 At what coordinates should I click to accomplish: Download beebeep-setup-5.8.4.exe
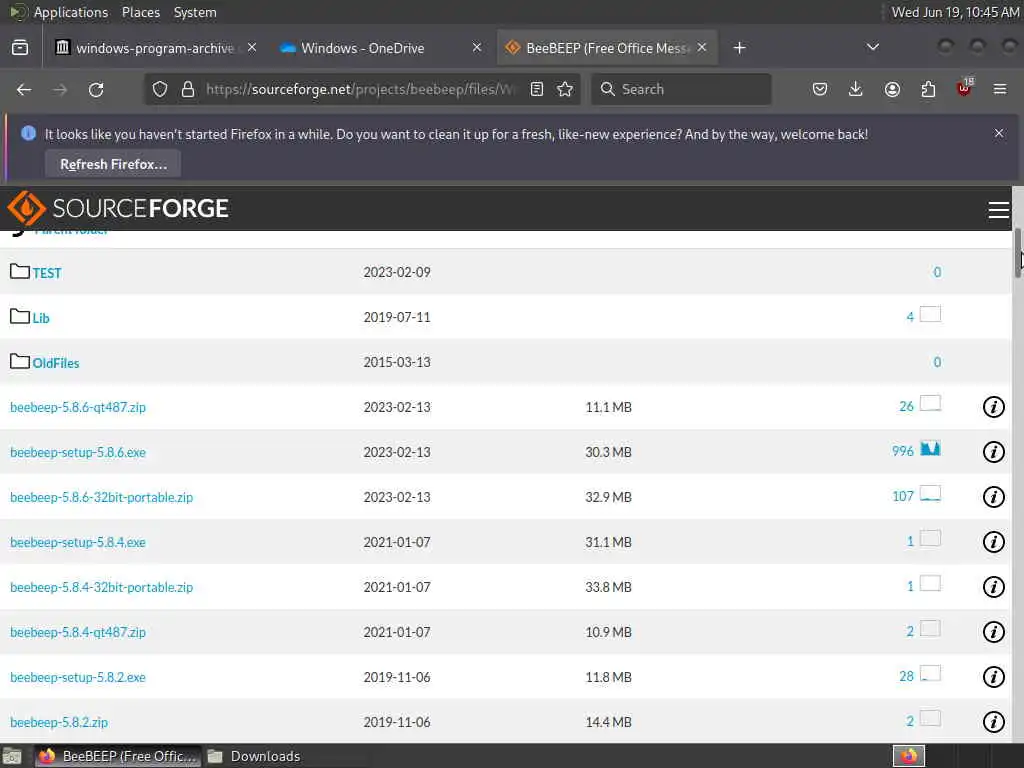78,542
